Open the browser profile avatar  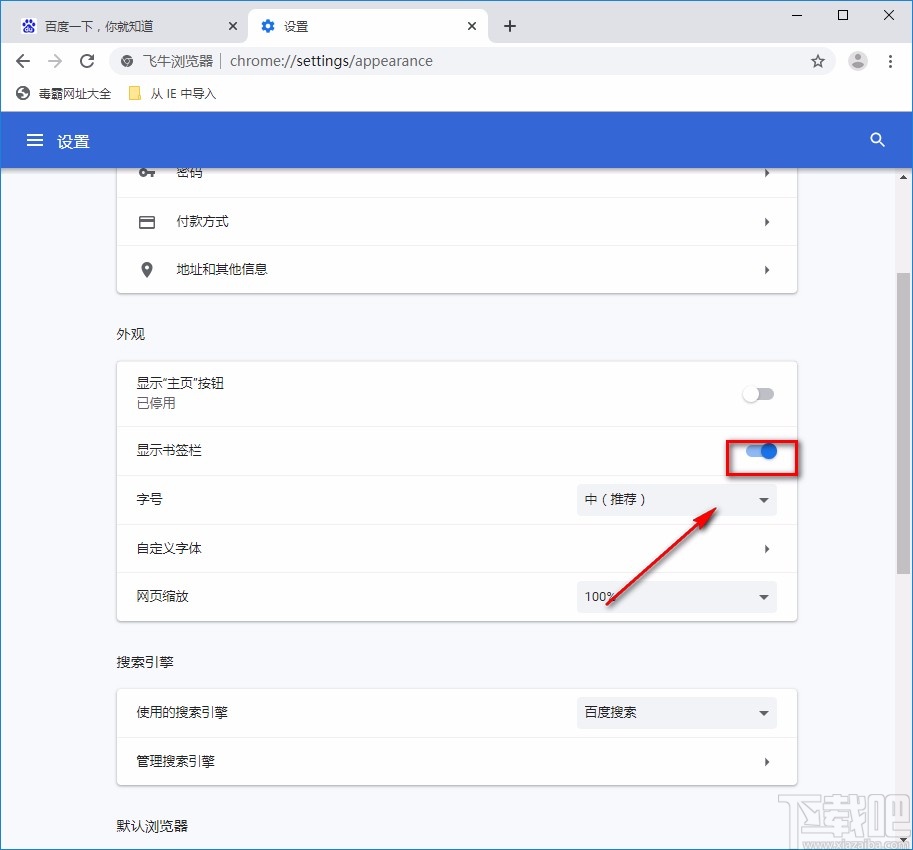(x=857, y=61)
